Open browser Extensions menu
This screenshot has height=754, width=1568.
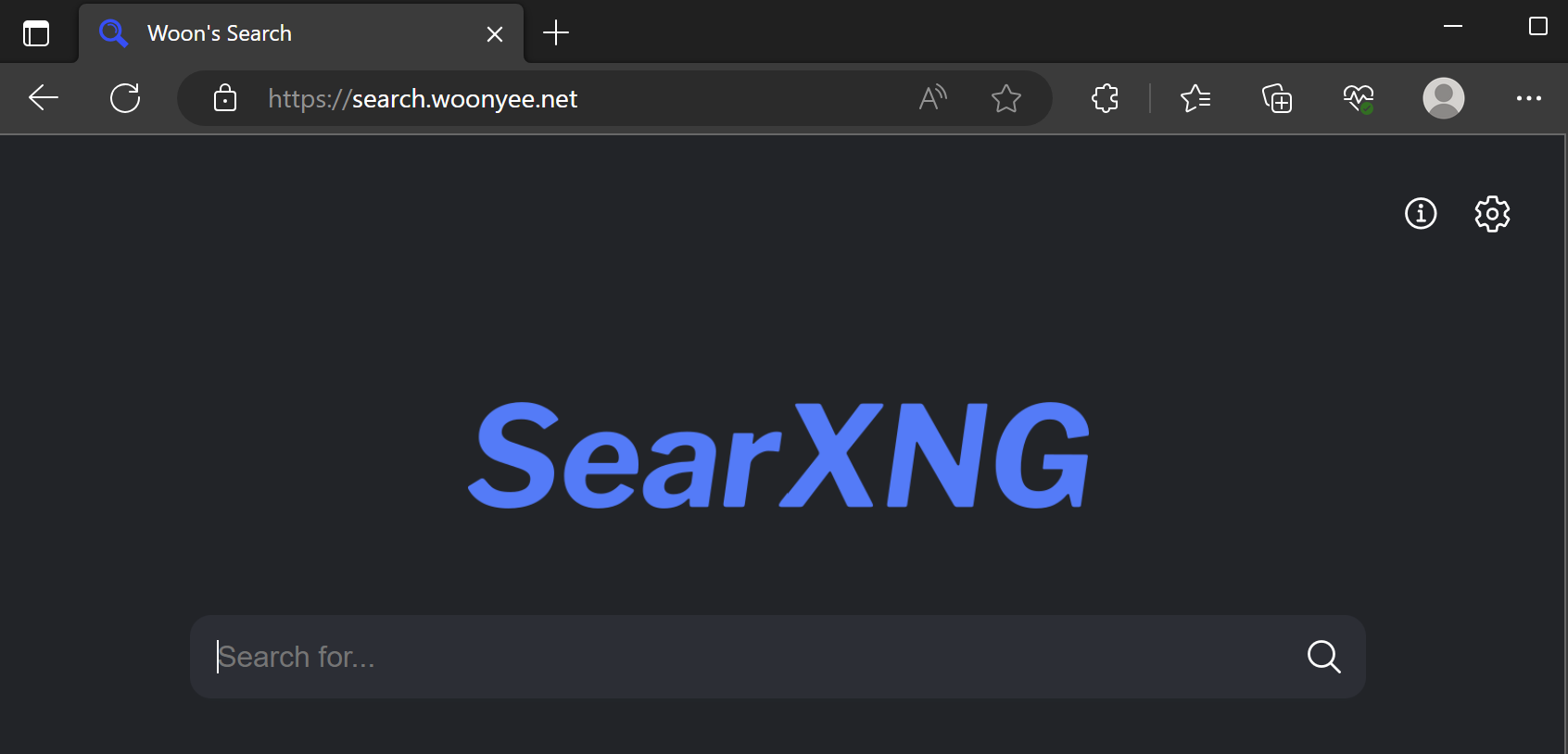pos(1105,98)
